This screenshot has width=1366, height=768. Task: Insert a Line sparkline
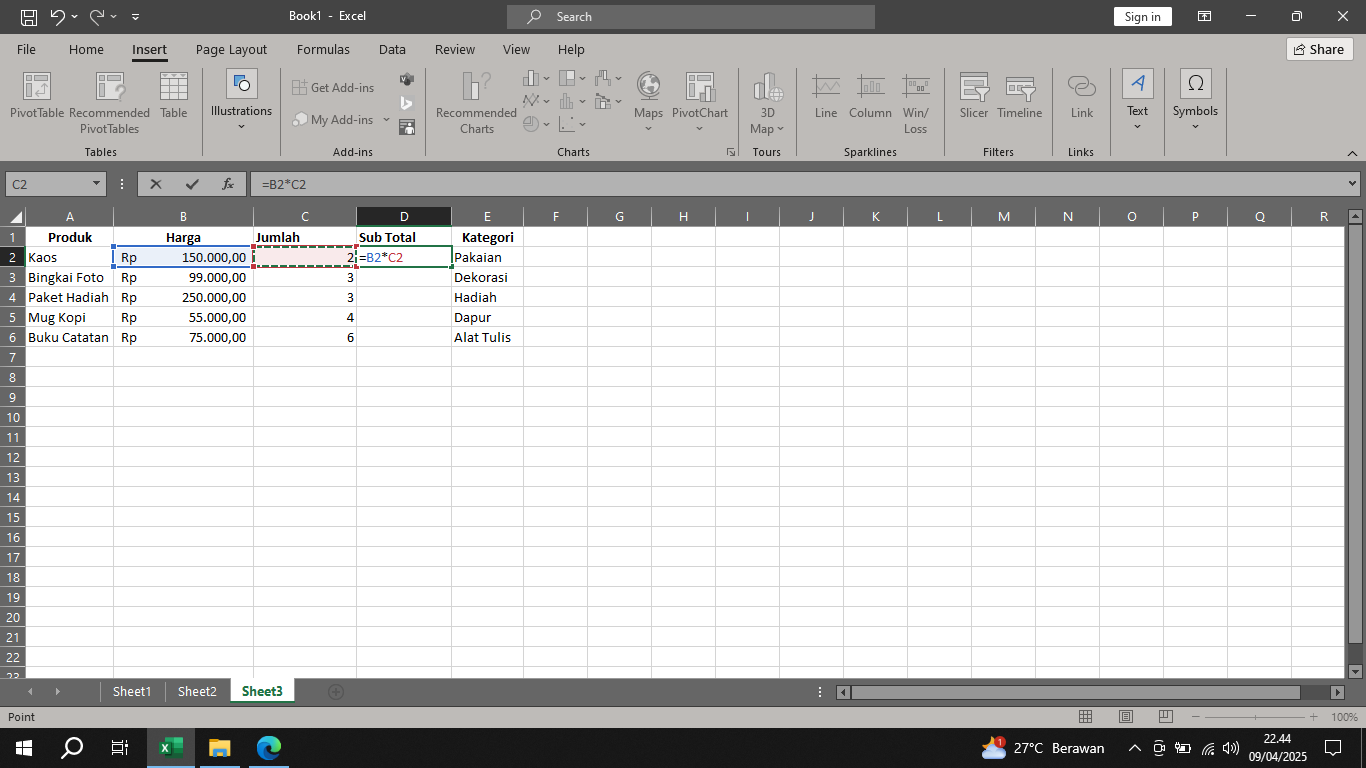point(825,100)
